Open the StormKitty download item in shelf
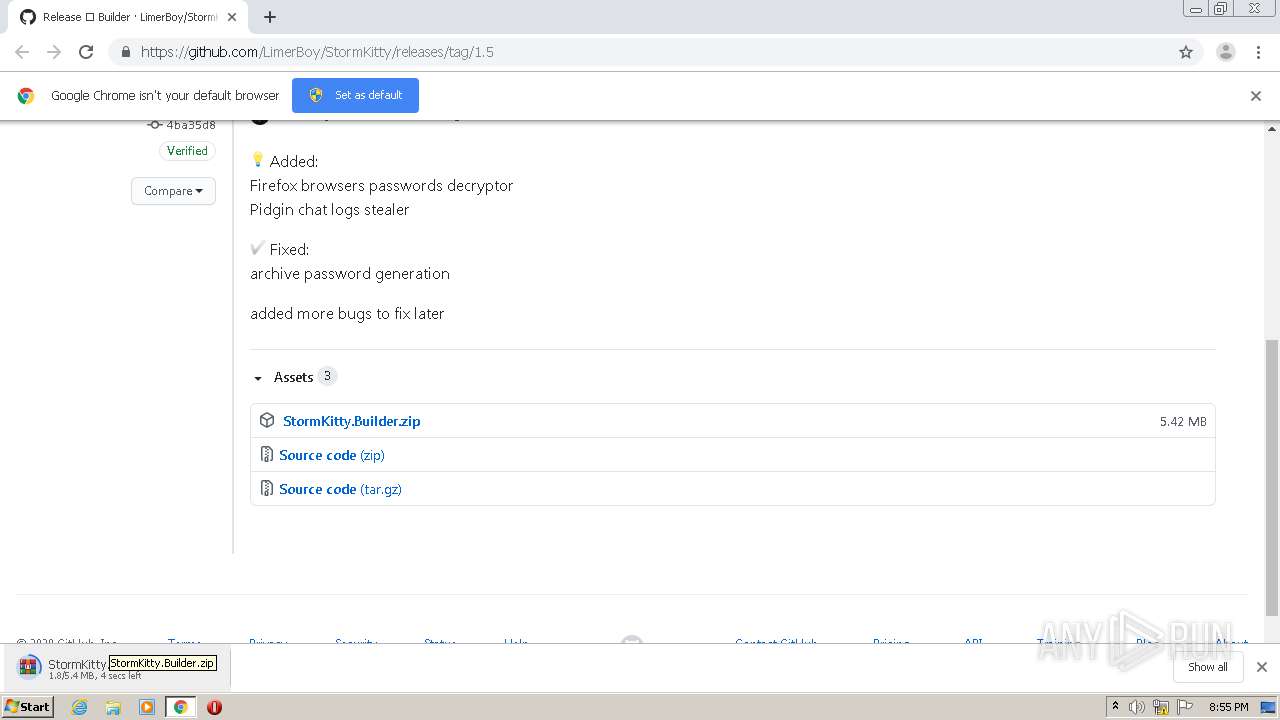This screenshot has width=1280, height=720. point(115,667)
